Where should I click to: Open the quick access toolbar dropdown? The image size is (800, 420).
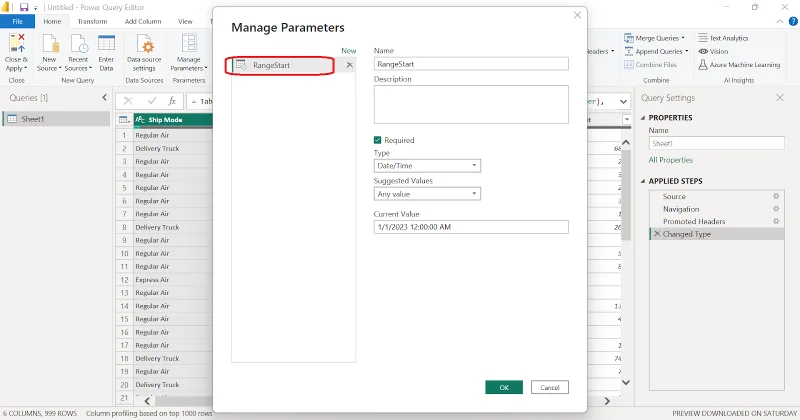(x=36, y=8)
